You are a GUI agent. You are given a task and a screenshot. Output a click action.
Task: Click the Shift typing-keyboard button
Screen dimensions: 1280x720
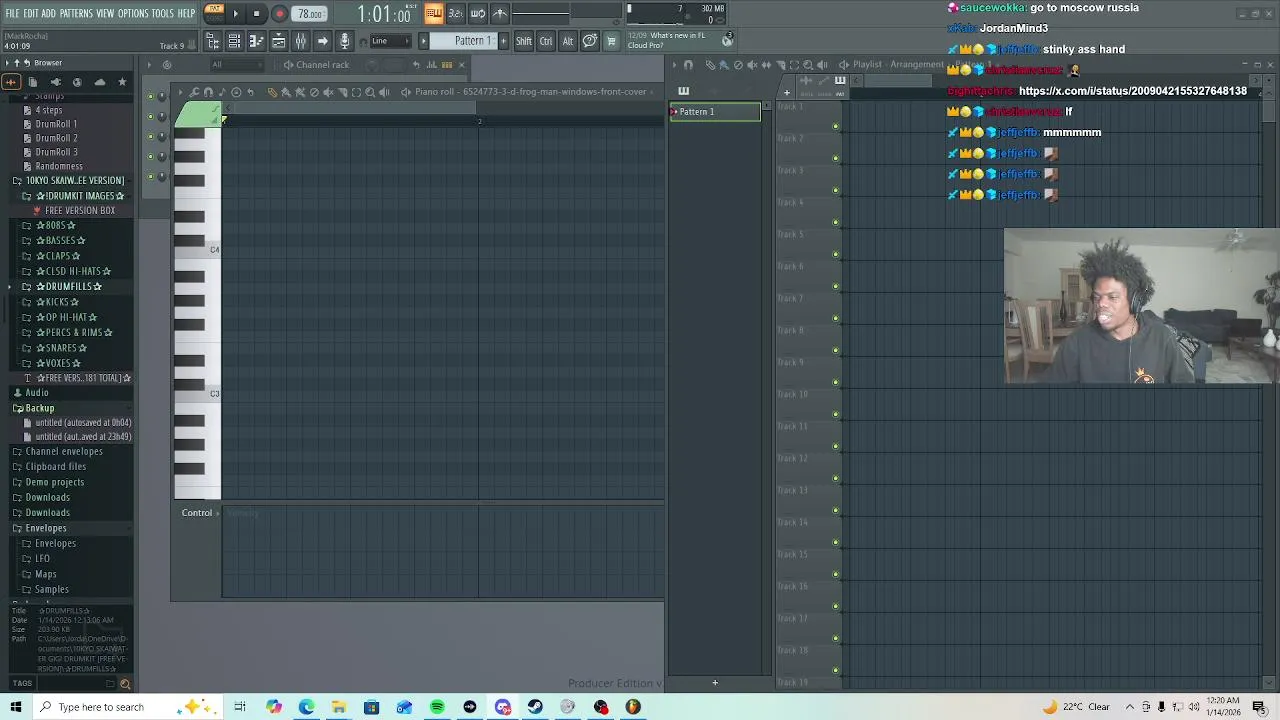(524, 41)
